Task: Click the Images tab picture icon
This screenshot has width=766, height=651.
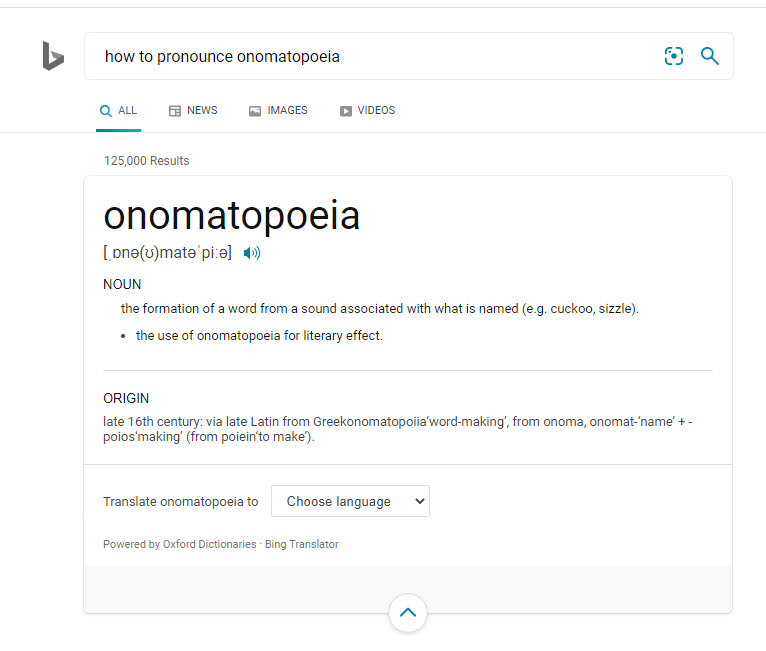Action: pos(255,111)
